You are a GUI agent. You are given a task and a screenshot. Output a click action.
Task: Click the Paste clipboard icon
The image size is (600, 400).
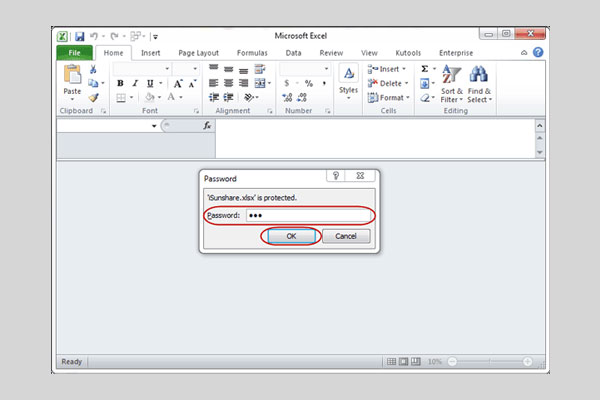(72, 74)
